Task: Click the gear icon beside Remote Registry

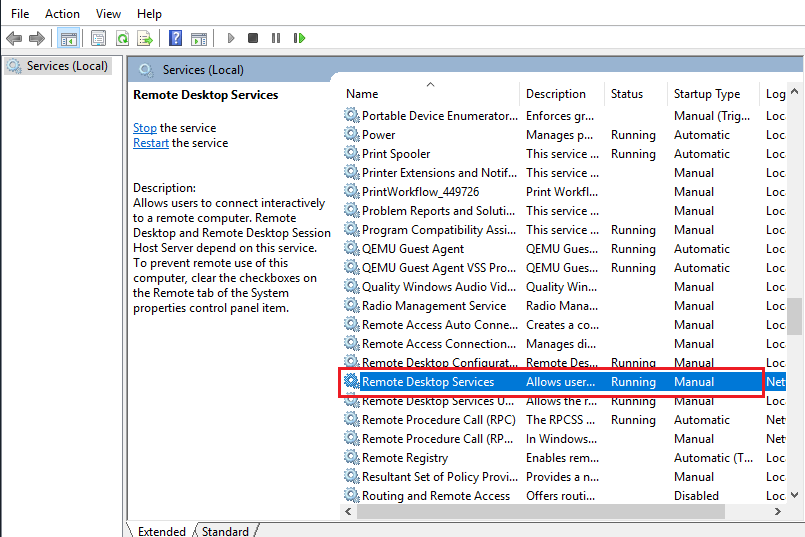Action: pos(351,457)
